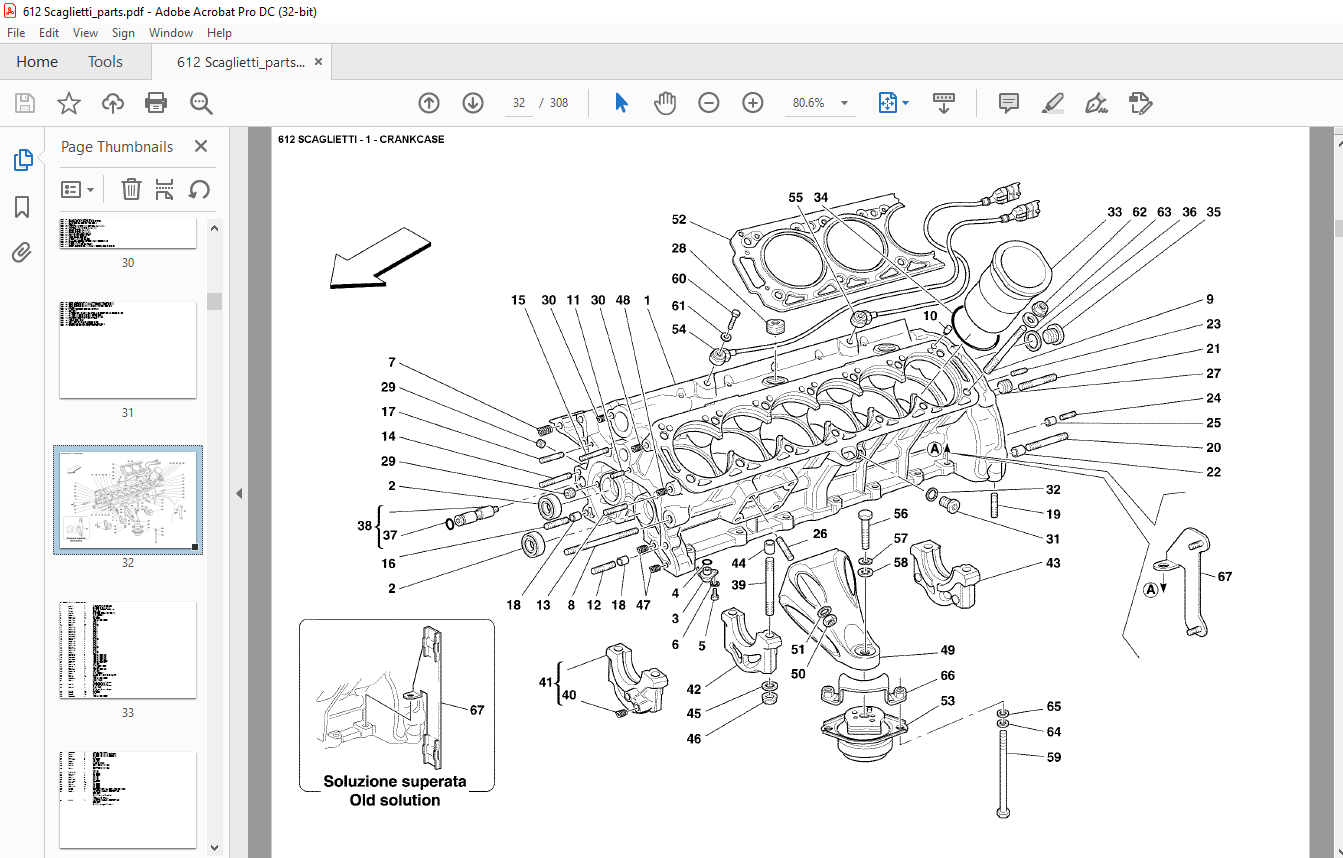1343x858 pixels.
Task: Switch to the Tools tab
Action: point(105,62)
